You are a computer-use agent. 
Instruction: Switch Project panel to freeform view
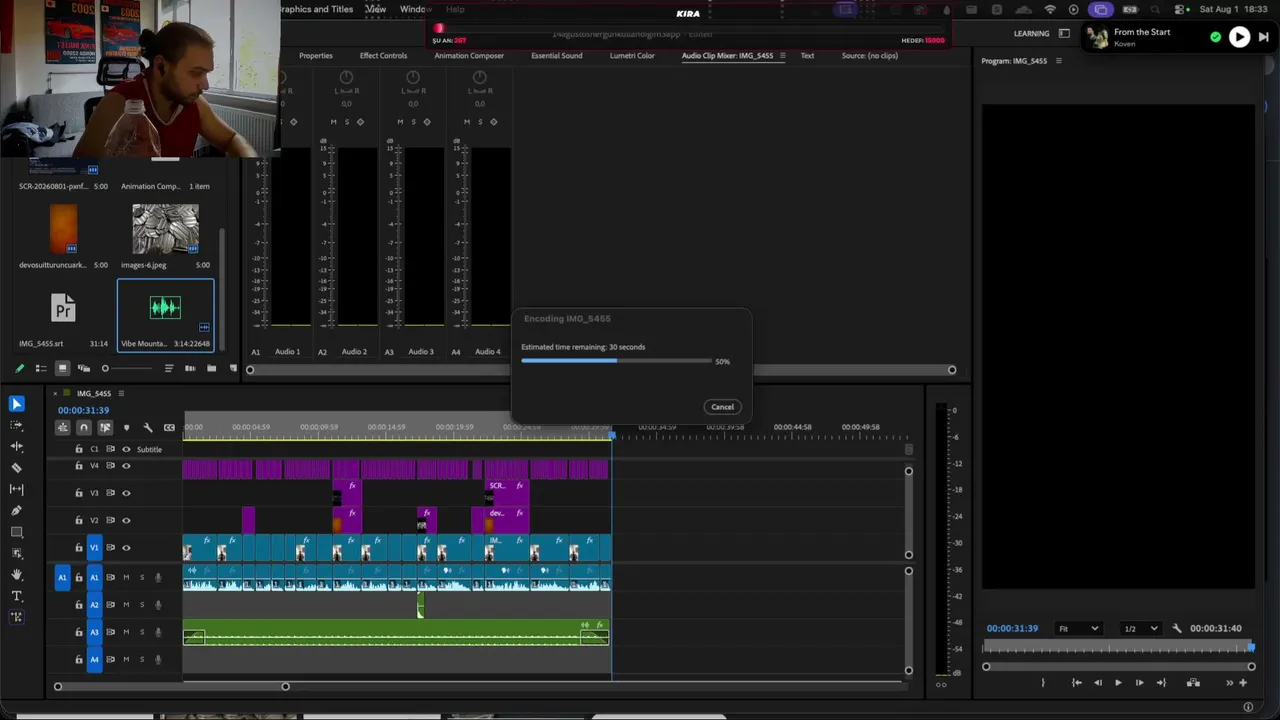84,368
